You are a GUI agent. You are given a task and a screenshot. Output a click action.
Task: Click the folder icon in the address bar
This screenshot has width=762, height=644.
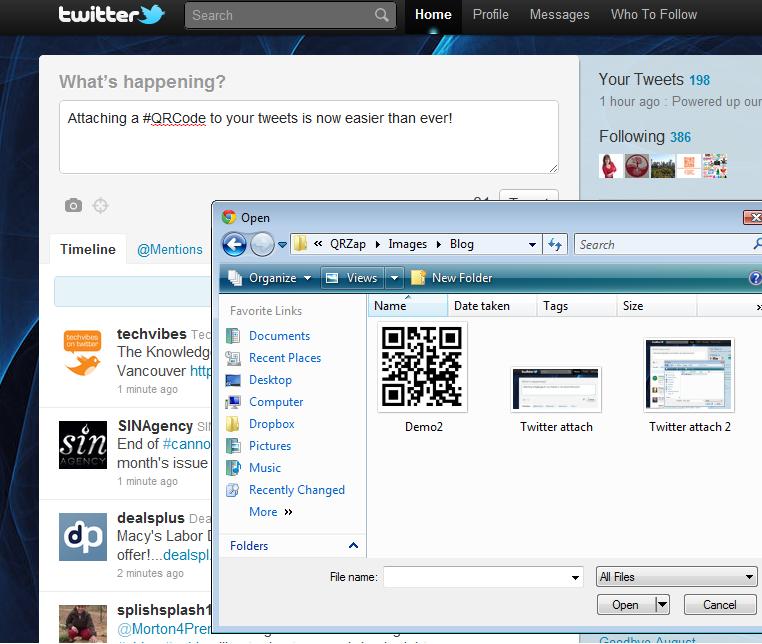point(300,244)
